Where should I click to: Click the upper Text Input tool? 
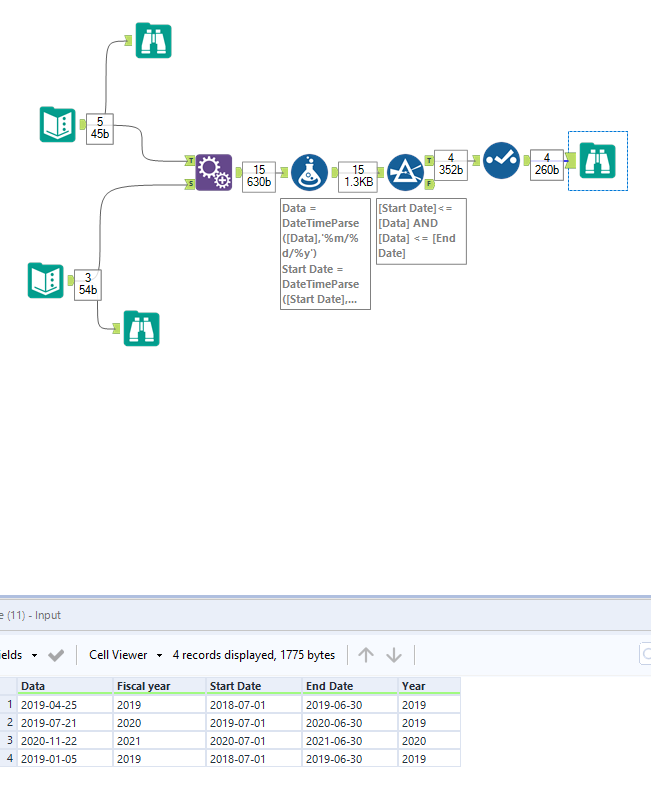[x=58, y=124]
